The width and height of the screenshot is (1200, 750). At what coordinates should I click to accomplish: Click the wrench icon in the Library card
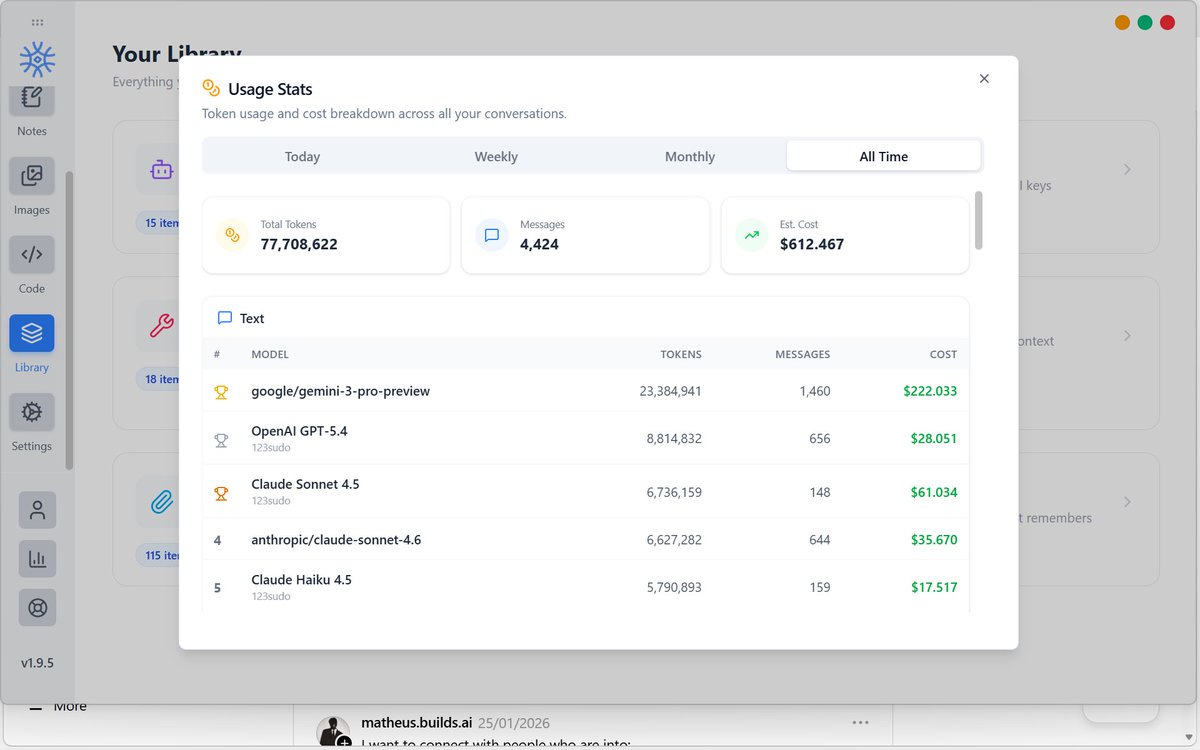click(x=161, y=326)
